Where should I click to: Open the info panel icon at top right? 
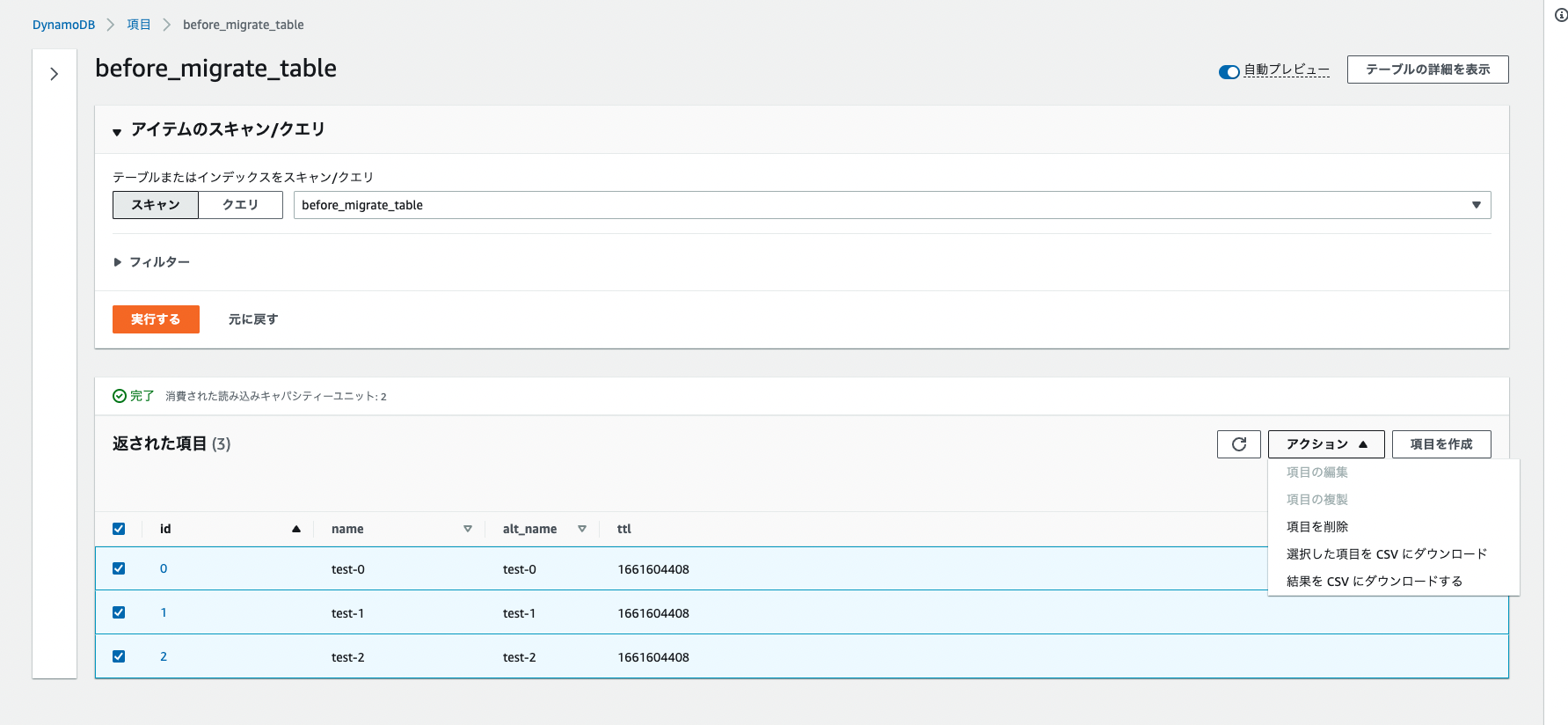tap(1561, 15)
